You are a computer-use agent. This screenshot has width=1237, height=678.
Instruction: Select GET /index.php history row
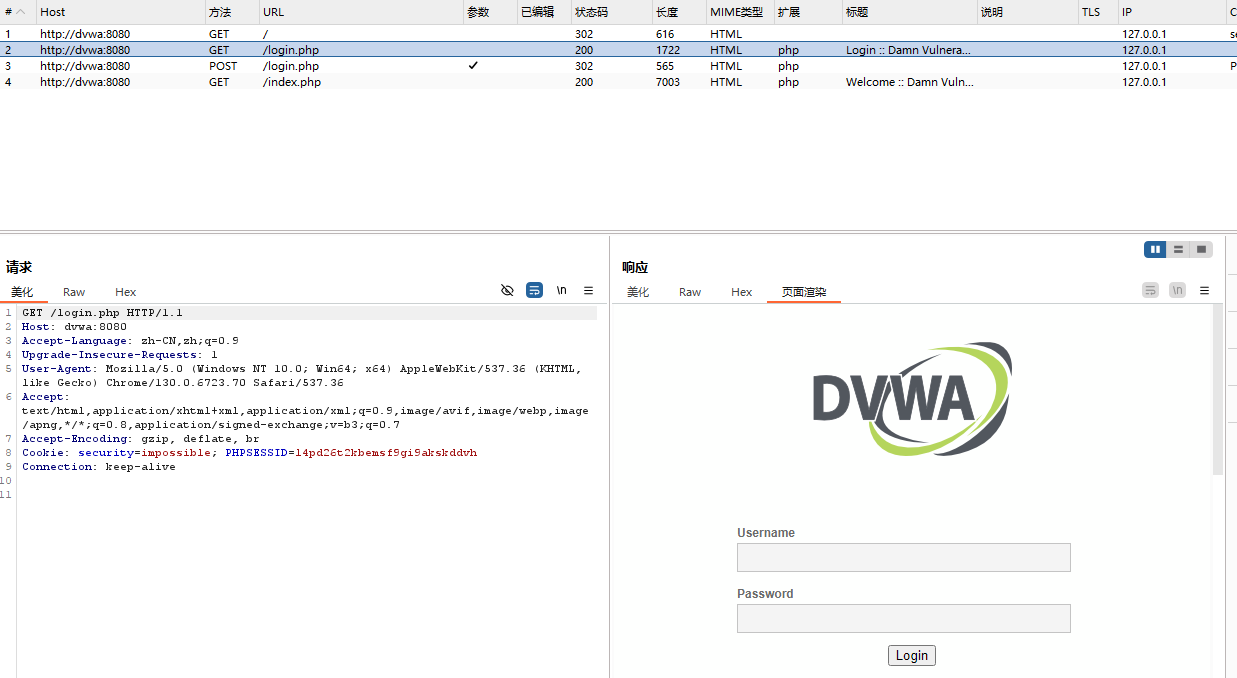(618, 81)
